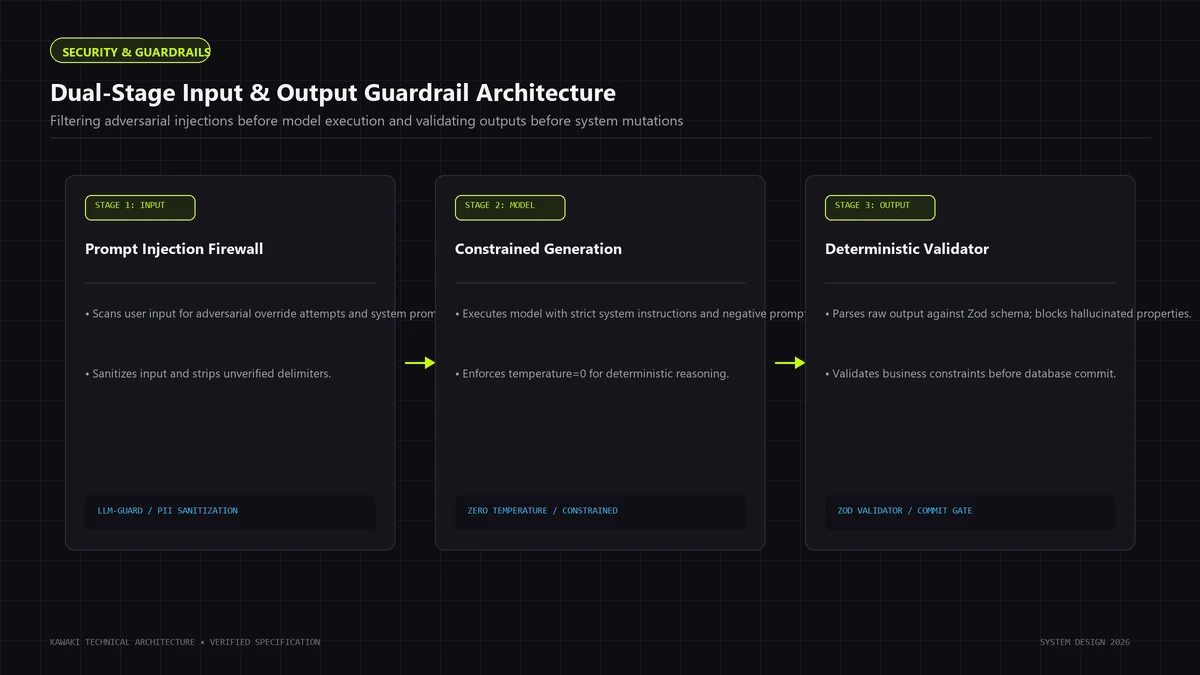Click bullet 'Validates business constraints before database commit'

[x=970, y=374]
